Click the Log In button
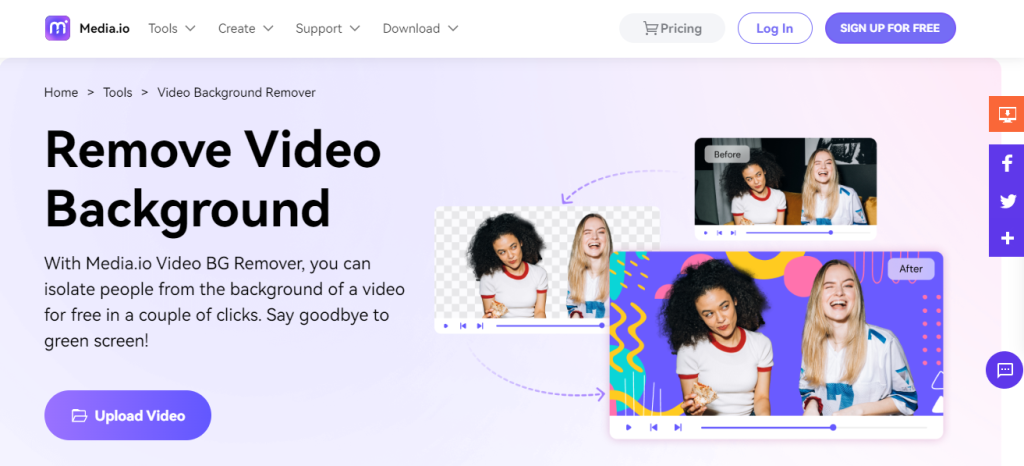The height and width of the screenshot is (466, 1024). click(775, 28)
